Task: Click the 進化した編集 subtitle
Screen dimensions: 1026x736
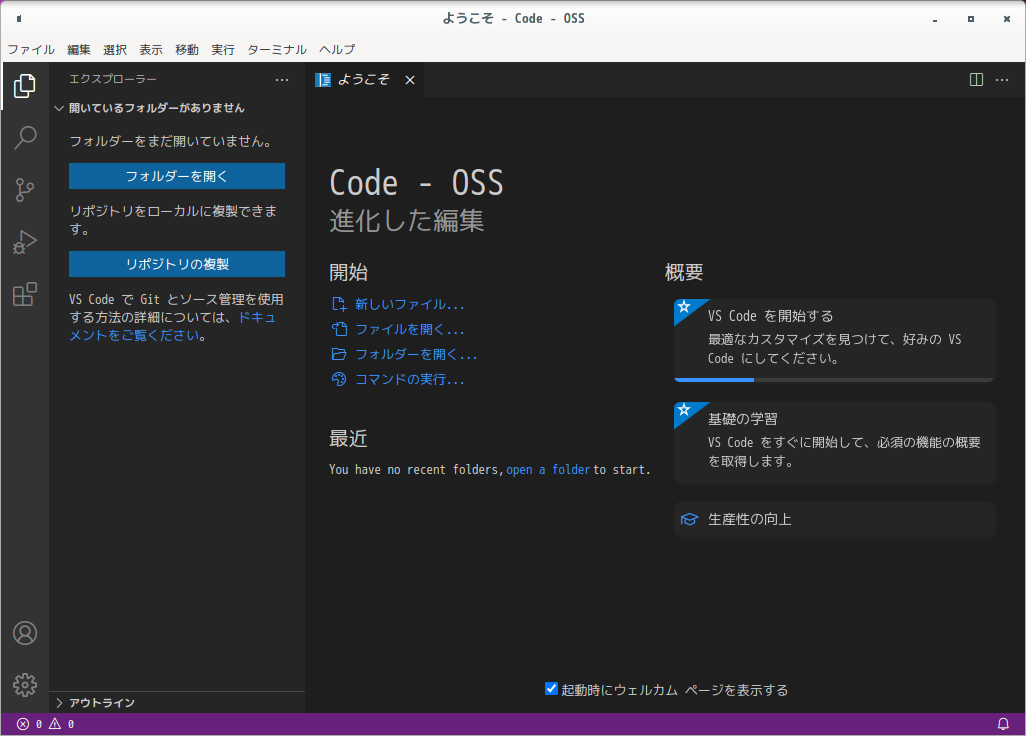Action: [406, 220]
